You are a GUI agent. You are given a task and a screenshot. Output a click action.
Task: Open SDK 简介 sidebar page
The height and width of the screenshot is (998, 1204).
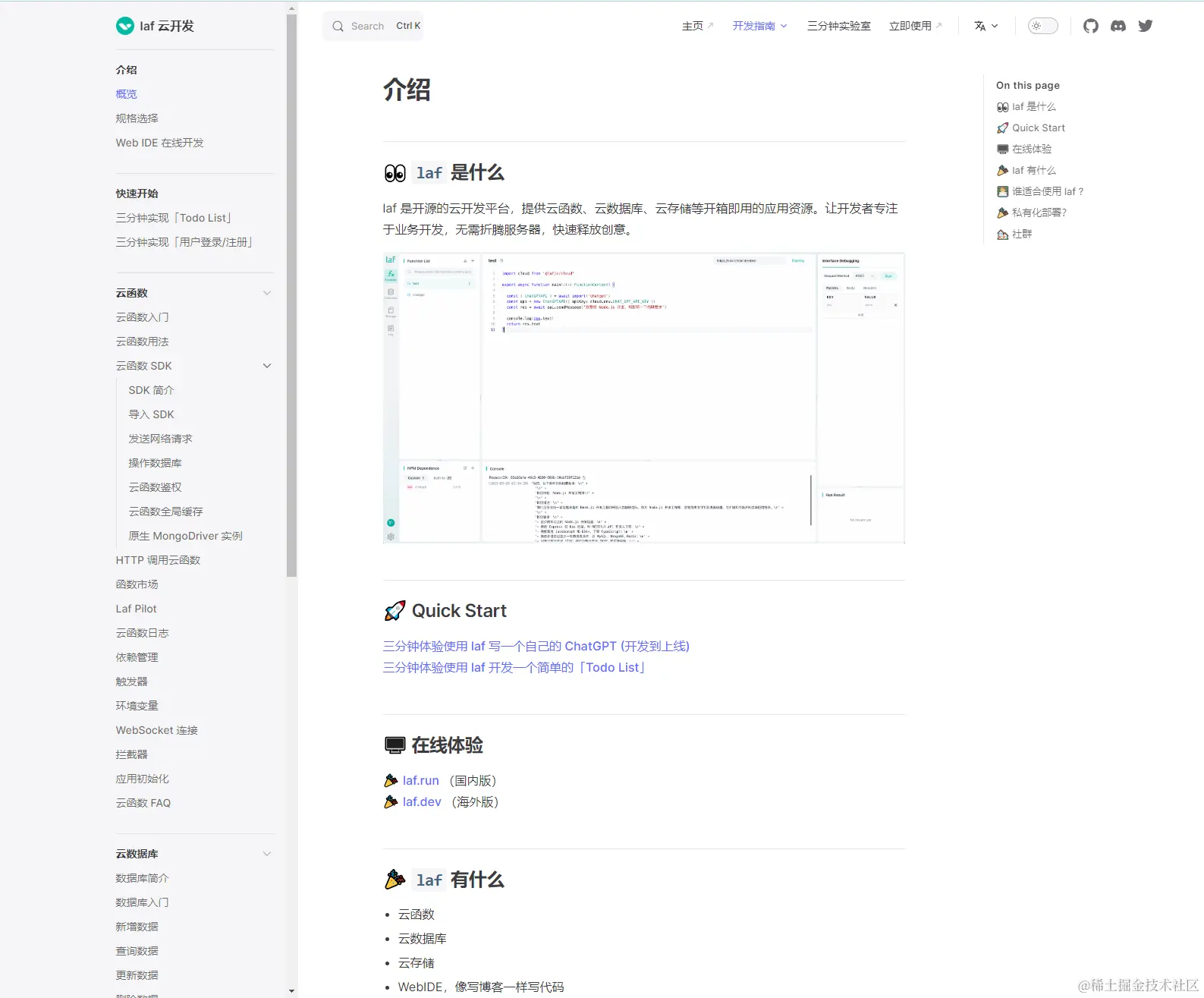(152, 390)
